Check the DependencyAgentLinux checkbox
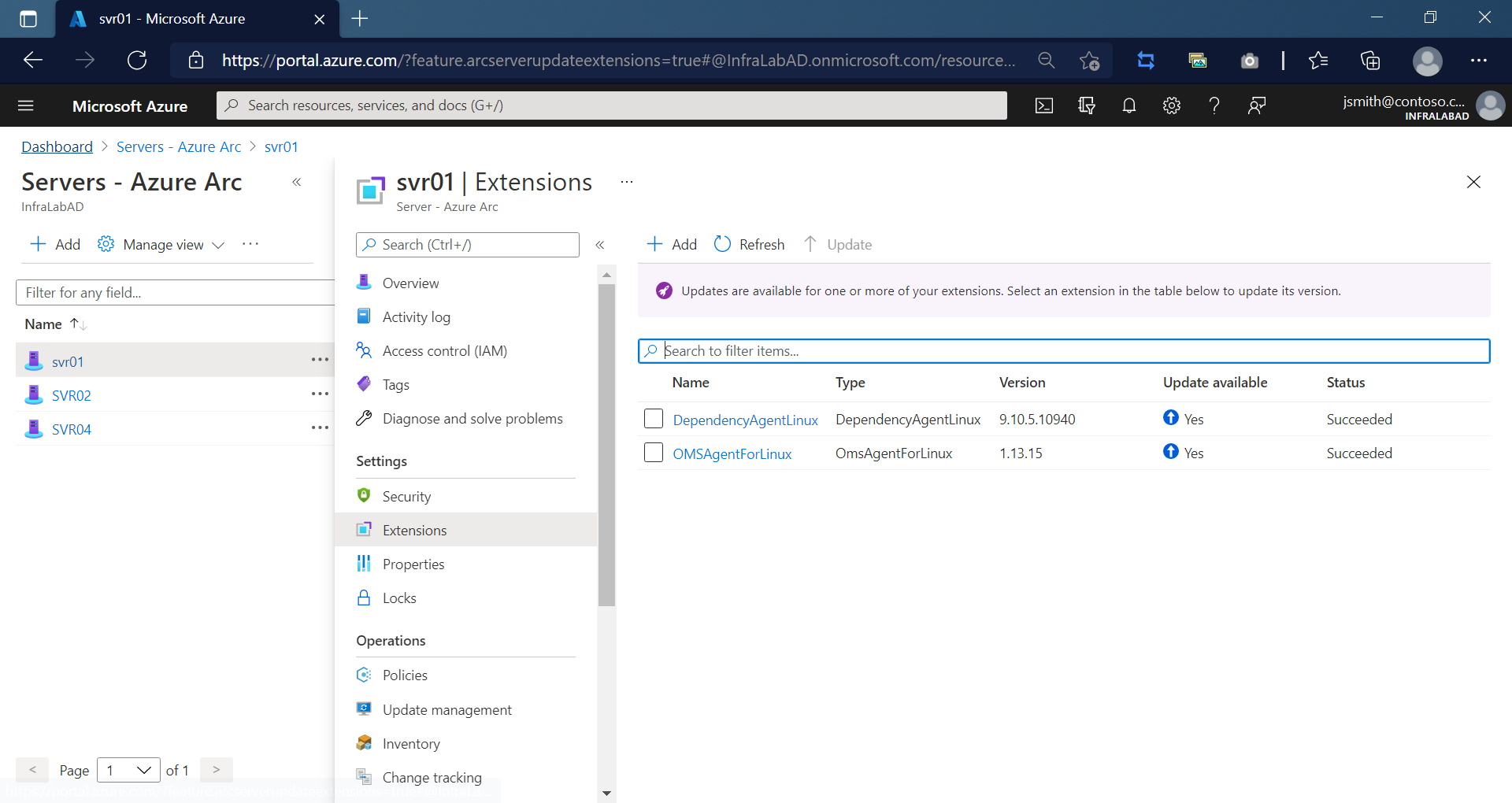 [653, 419]
